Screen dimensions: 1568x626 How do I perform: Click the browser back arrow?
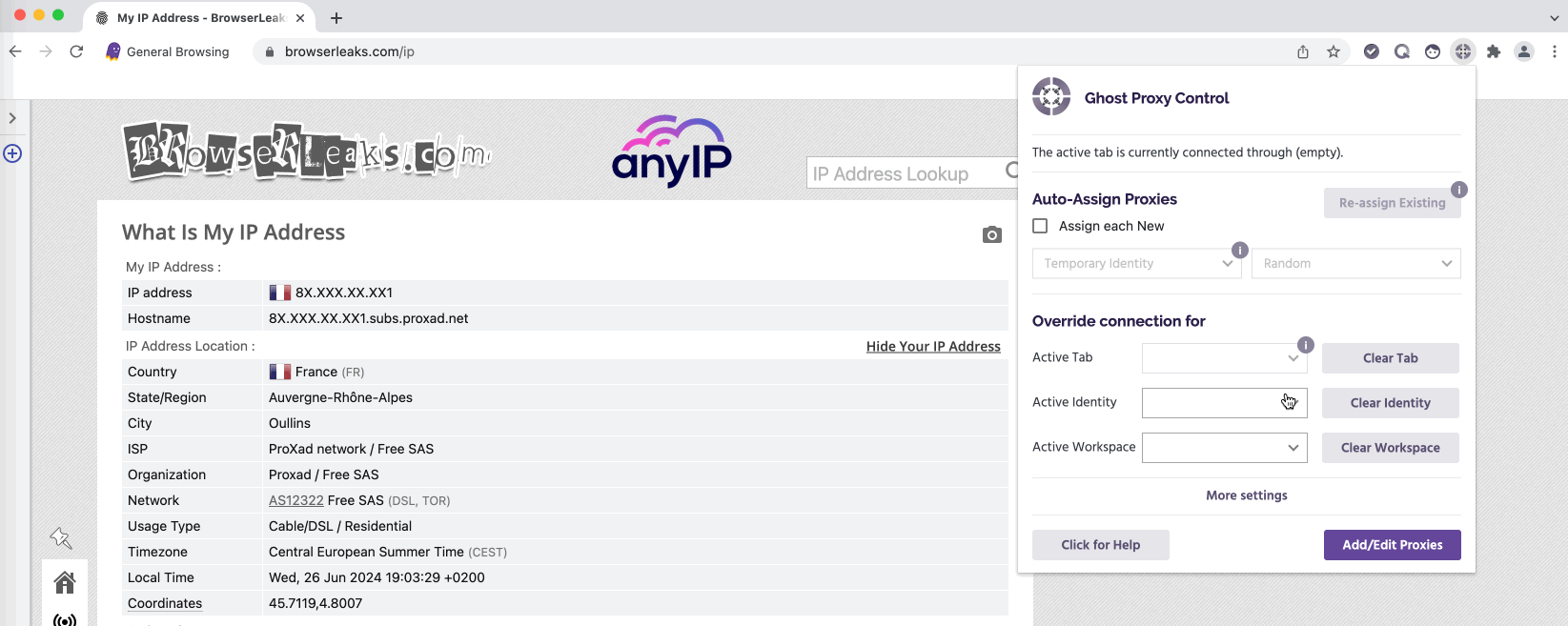[x=15, y=51]
